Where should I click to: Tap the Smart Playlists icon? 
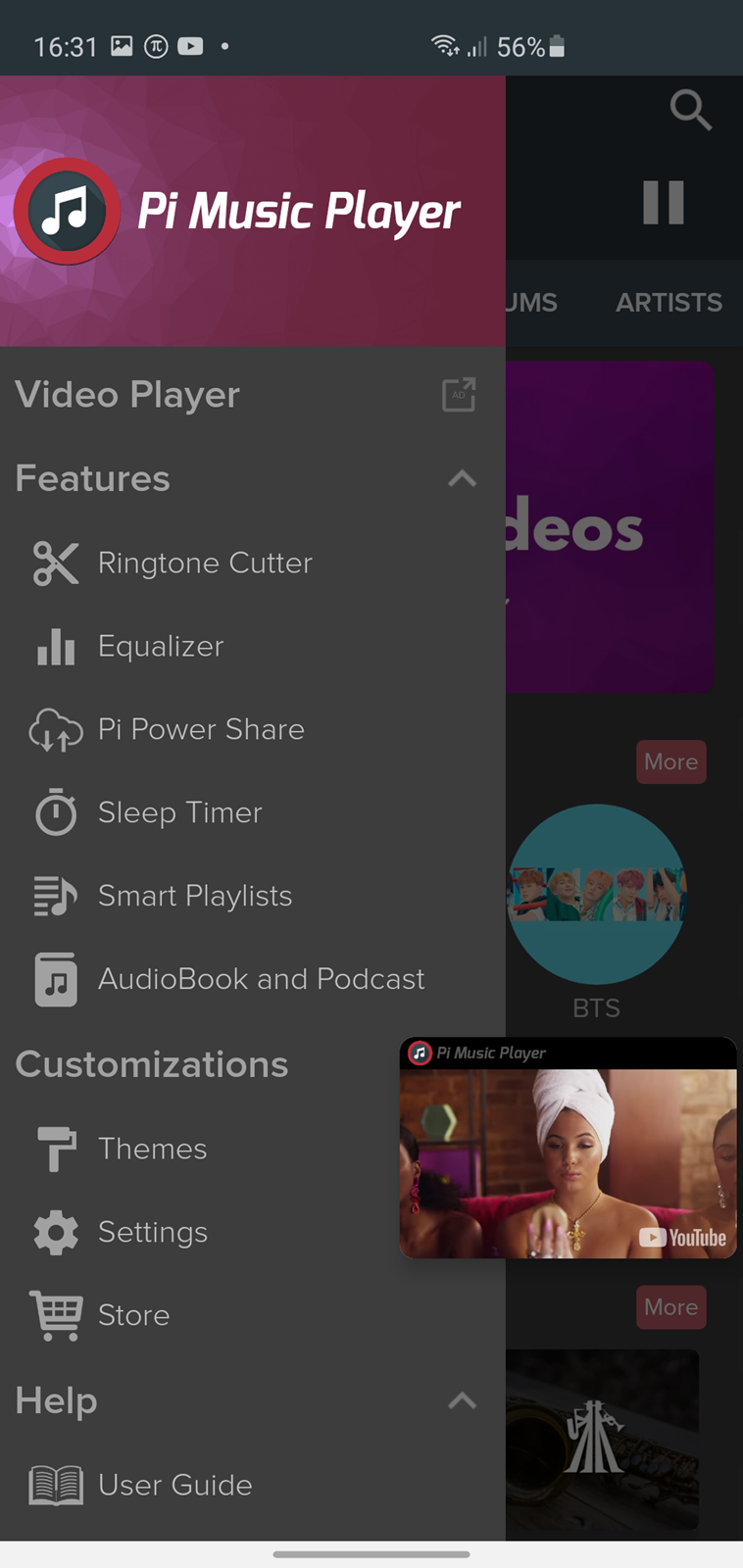click(x=56, y=896)
